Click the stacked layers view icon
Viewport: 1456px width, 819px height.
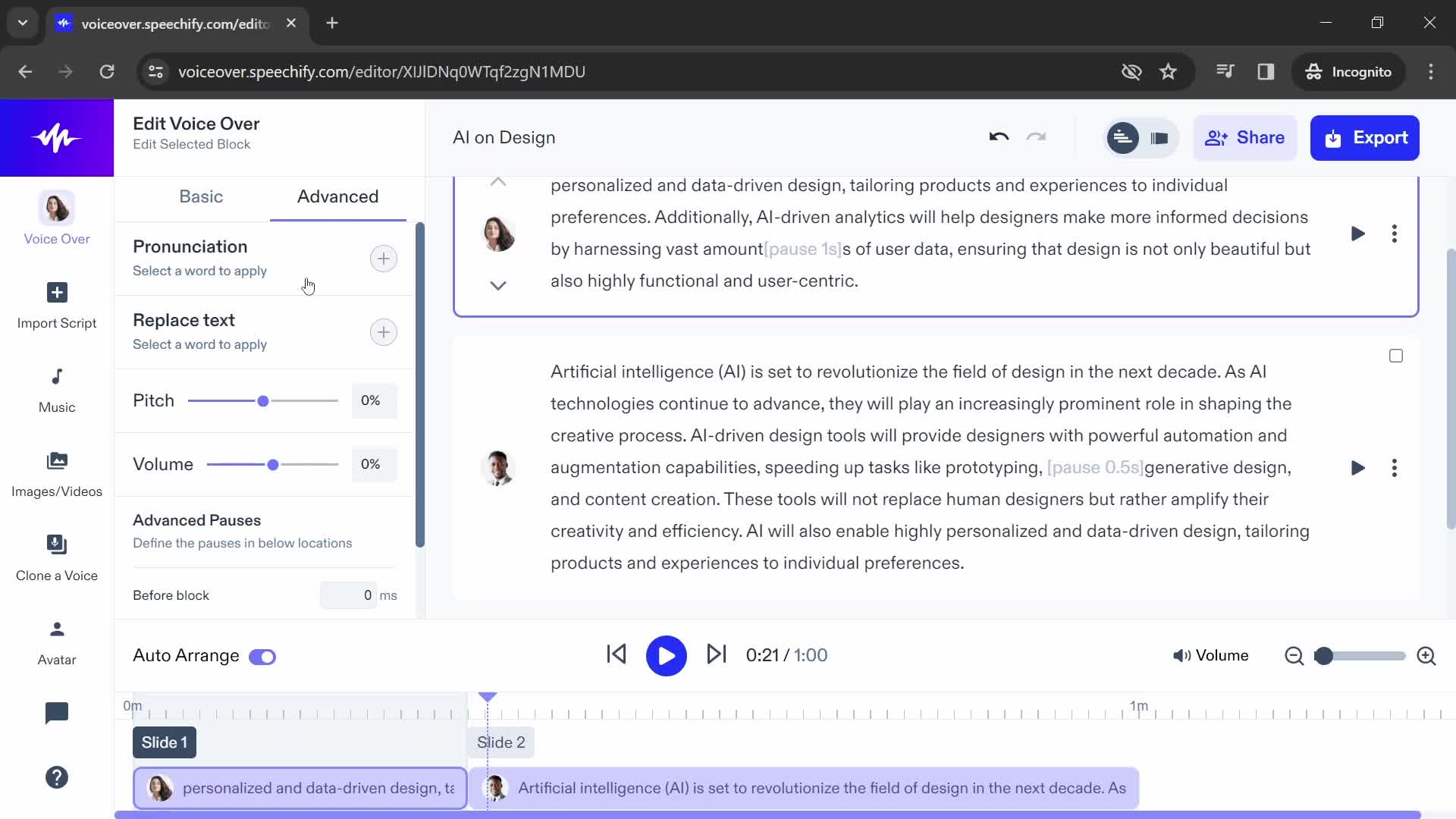[1160, 138]
